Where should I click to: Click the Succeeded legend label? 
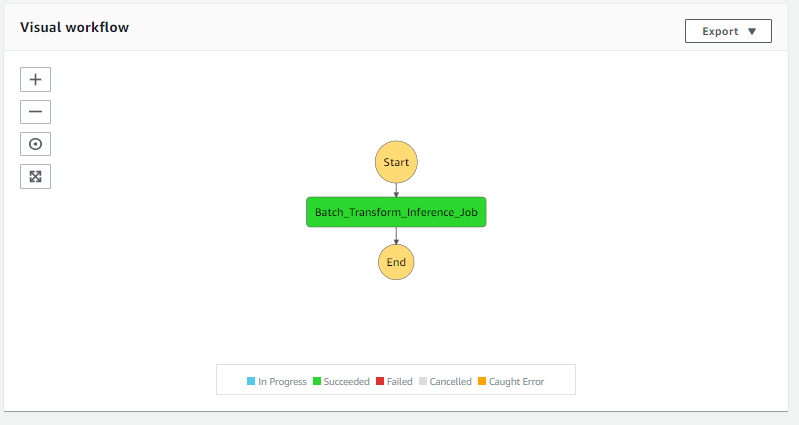[346, 381]
